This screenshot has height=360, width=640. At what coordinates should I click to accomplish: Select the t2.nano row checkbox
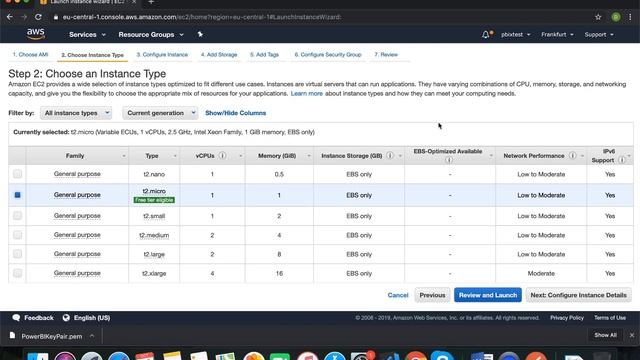tap(17, 174)
